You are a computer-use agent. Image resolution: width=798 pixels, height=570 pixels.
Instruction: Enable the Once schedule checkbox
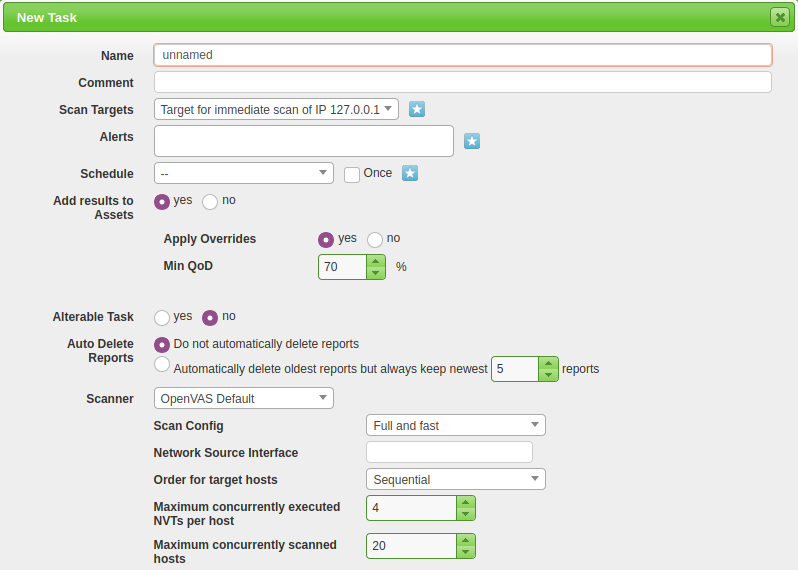352,174
